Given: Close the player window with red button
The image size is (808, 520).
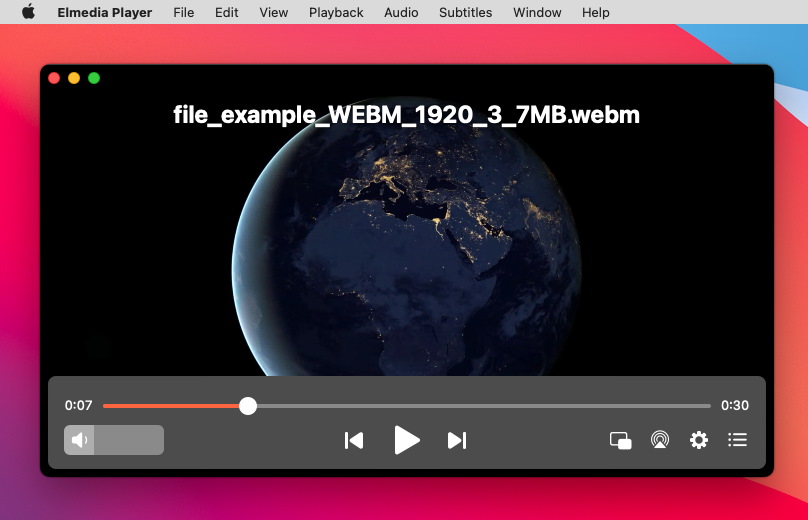Looking at the screenshot, I should pos(54,78).
